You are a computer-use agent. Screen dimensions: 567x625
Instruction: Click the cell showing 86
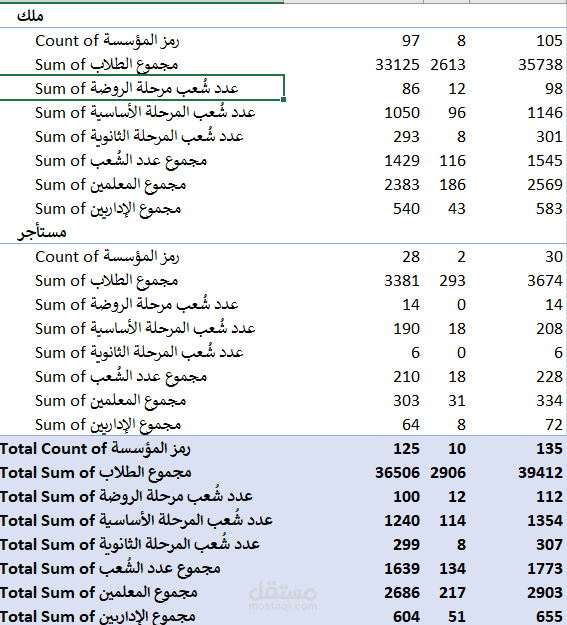point(411,88)
